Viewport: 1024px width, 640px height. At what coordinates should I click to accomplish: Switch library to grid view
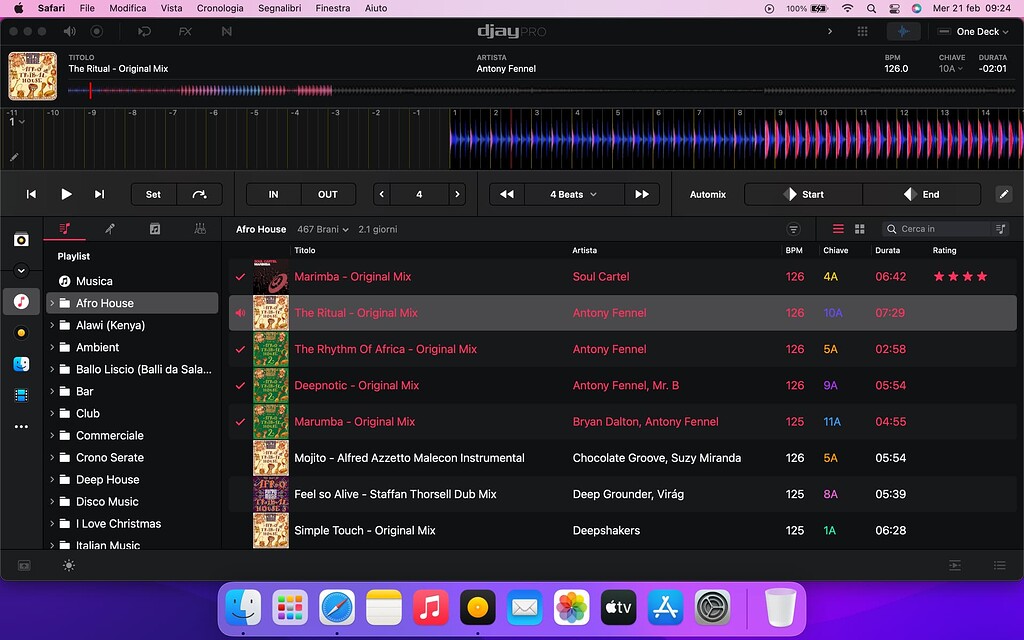860,228
